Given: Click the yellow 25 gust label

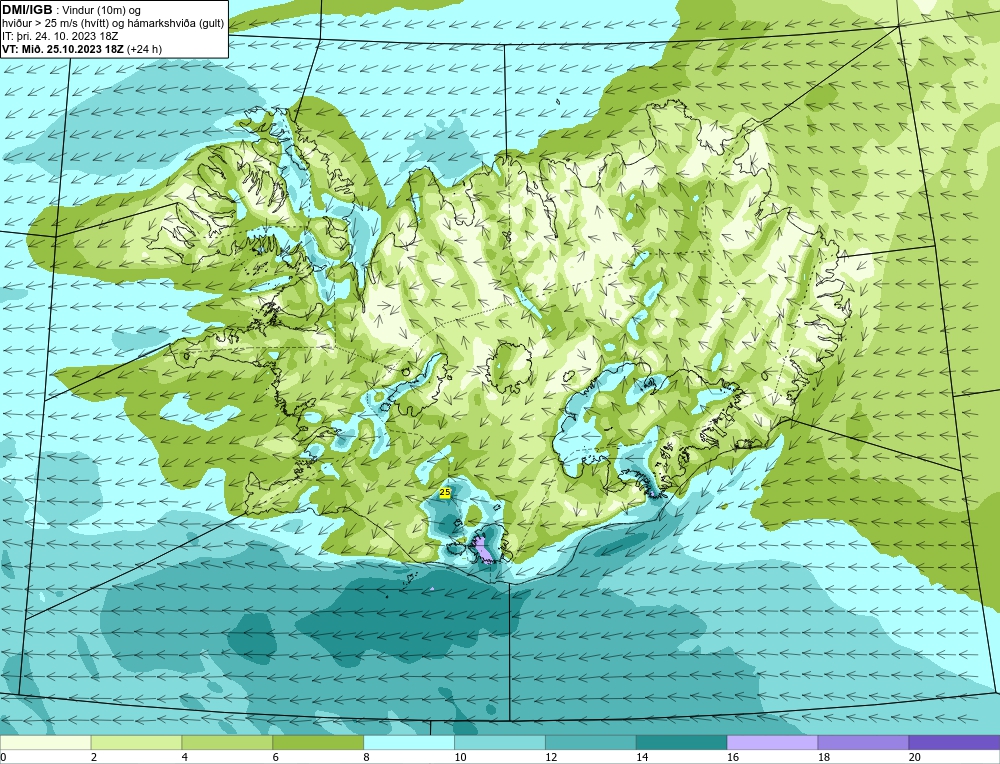Looking at the screenshot, I should pyautogui.click(x=445, y=492).
